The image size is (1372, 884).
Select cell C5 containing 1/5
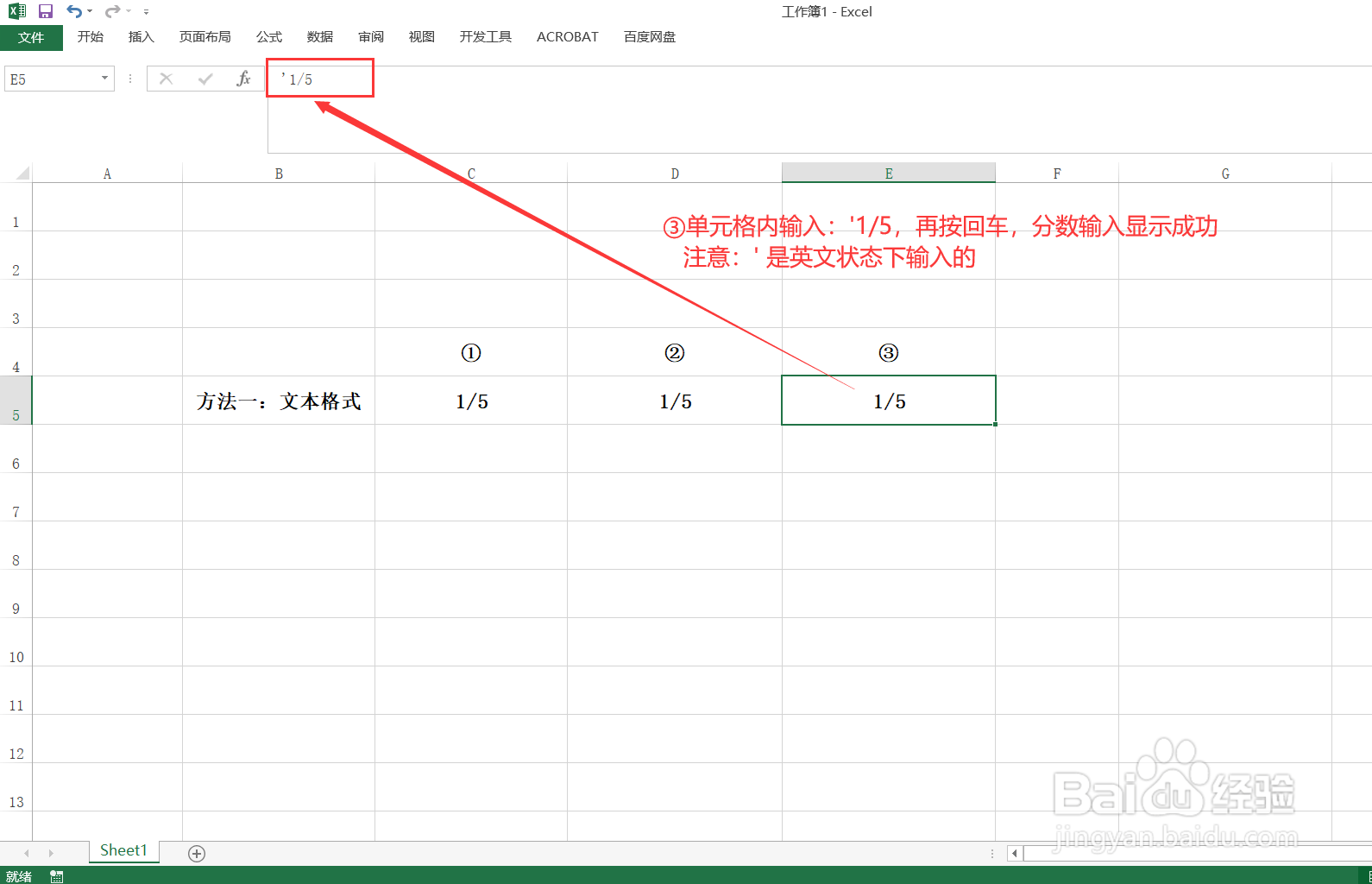point(471,401)
